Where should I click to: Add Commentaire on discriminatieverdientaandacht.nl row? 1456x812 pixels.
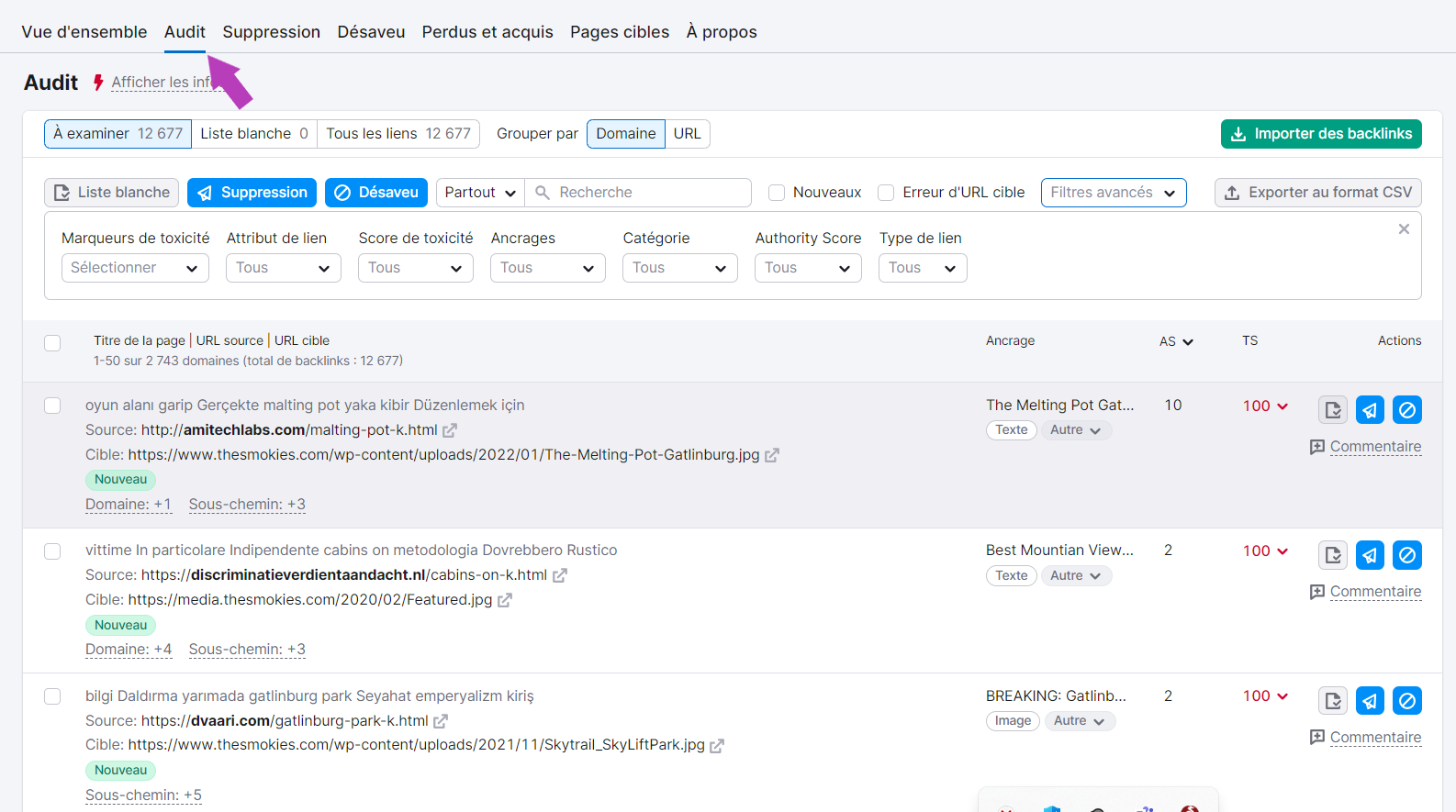pyautogui.click(x=1366, y=592)
